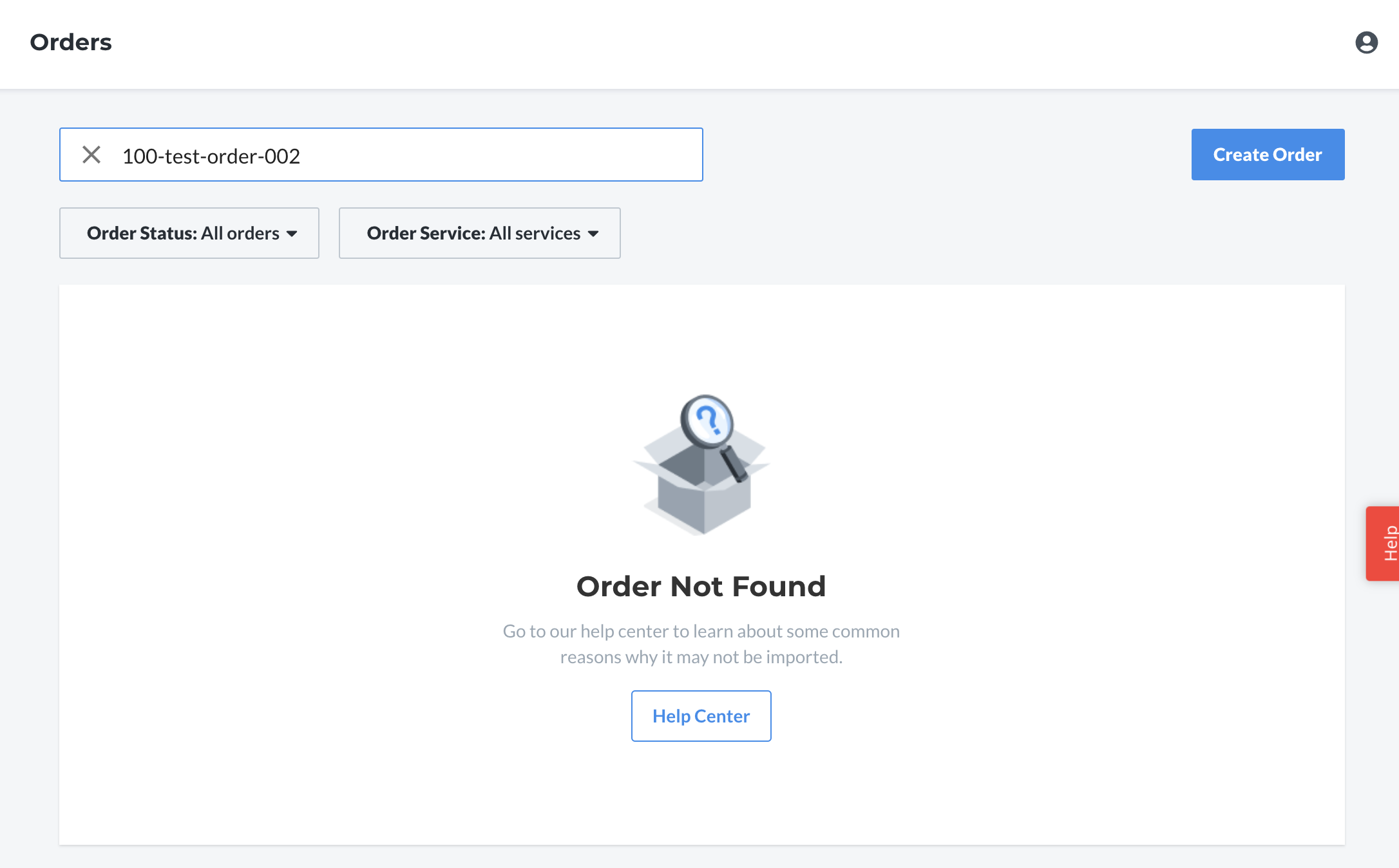Click the Orders page title
1399x868 pixels.
[x=71, y=42]
